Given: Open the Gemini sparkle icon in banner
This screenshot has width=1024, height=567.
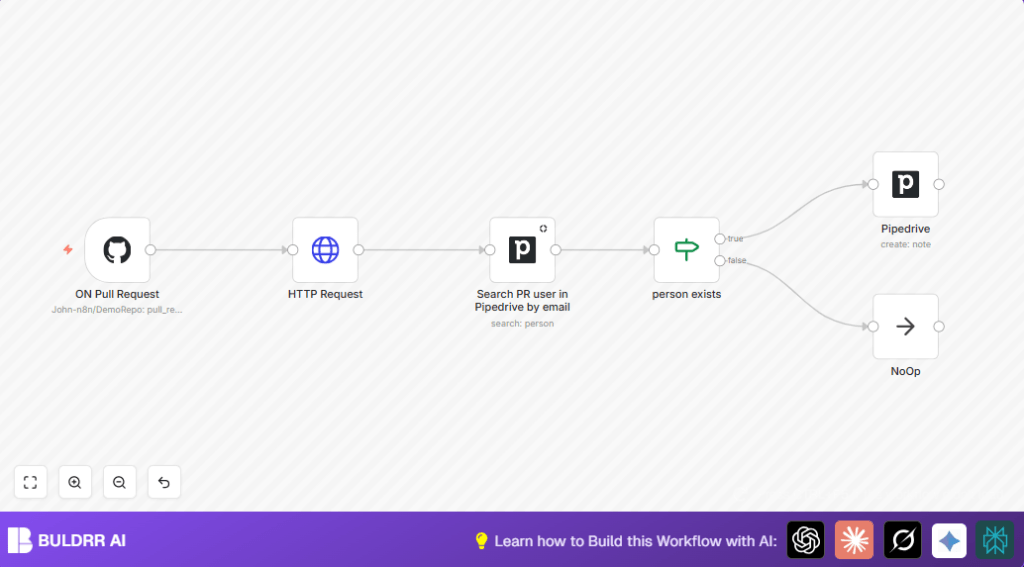Looking at the screenshot, I should (949, 540).
